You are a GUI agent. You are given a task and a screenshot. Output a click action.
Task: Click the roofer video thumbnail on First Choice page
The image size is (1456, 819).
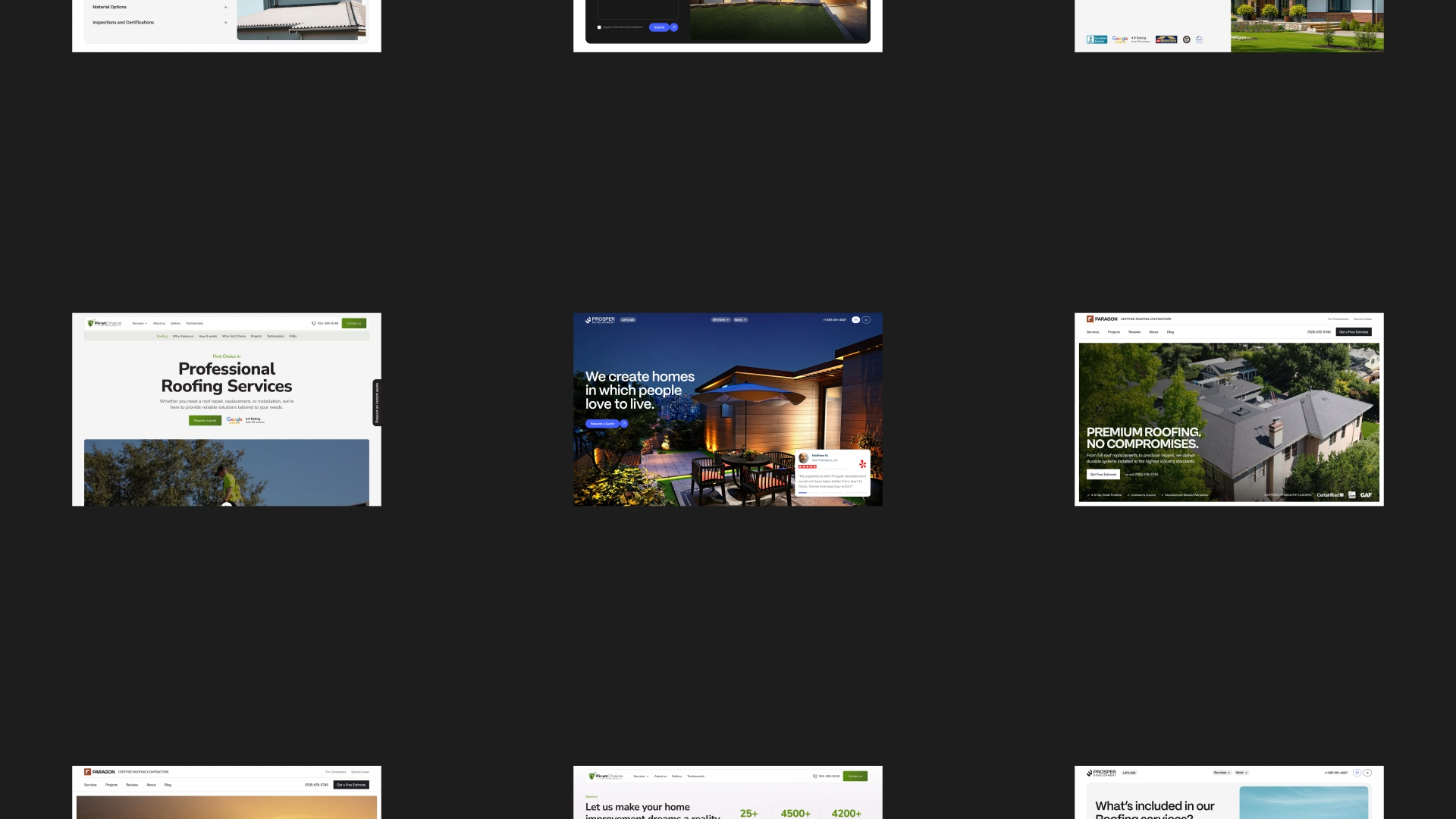pos(227,472)
